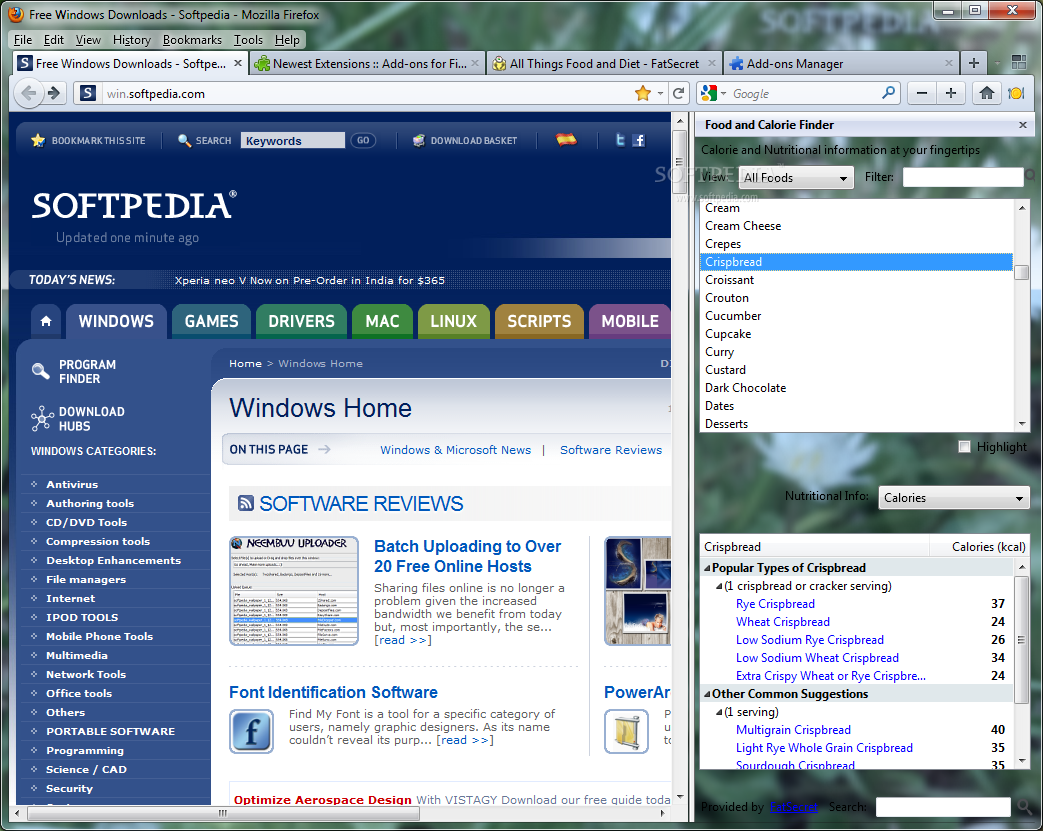This screenshot has height=831, width=1043.
Task: Click the nutrition results scrollbar down arrow
Action: 1022,760
